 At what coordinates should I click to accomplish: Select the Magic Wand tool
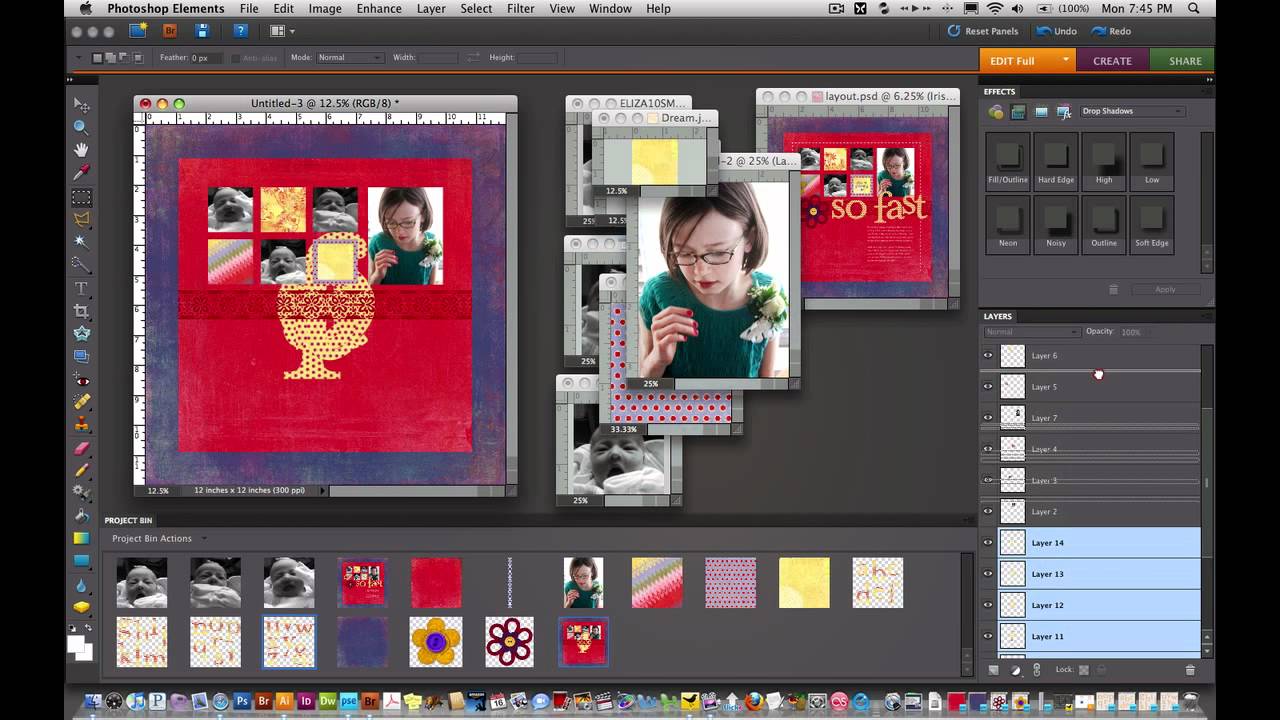[82, 242]
